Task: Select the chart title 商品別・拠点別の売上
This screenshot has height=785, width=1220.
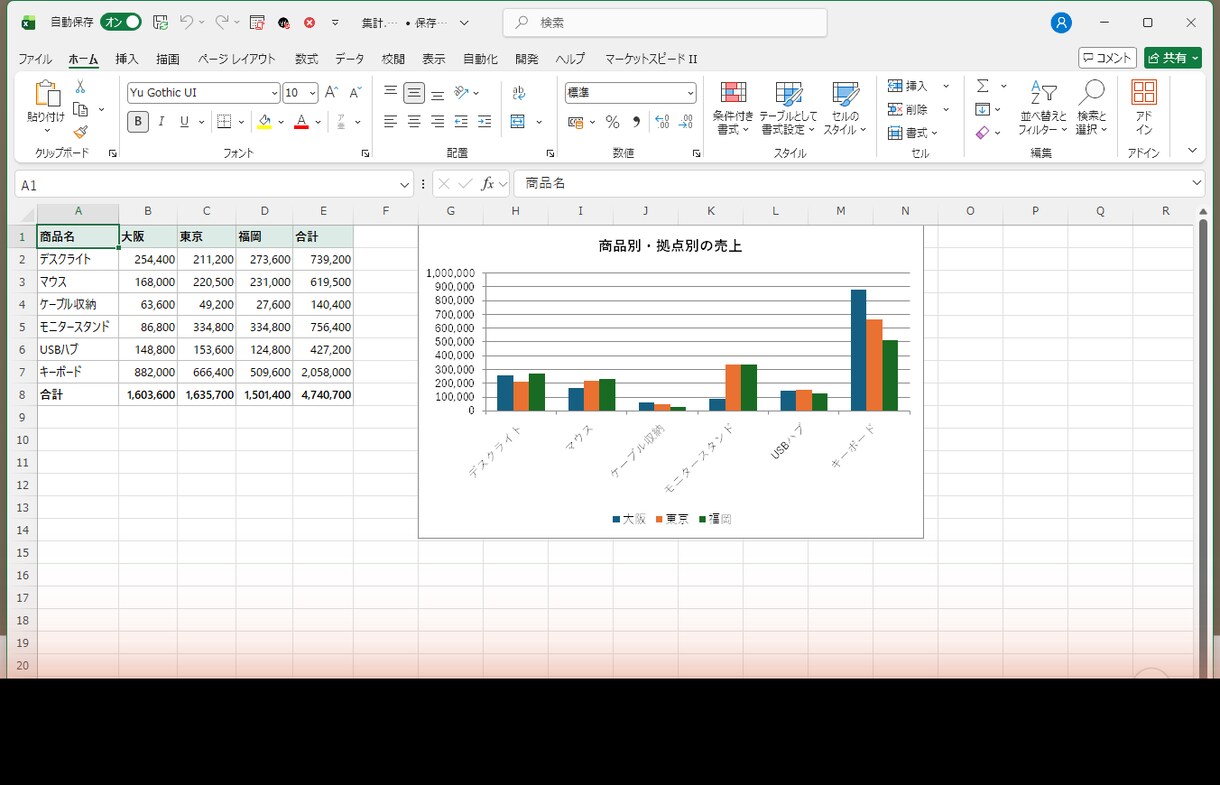Action: 670,245
